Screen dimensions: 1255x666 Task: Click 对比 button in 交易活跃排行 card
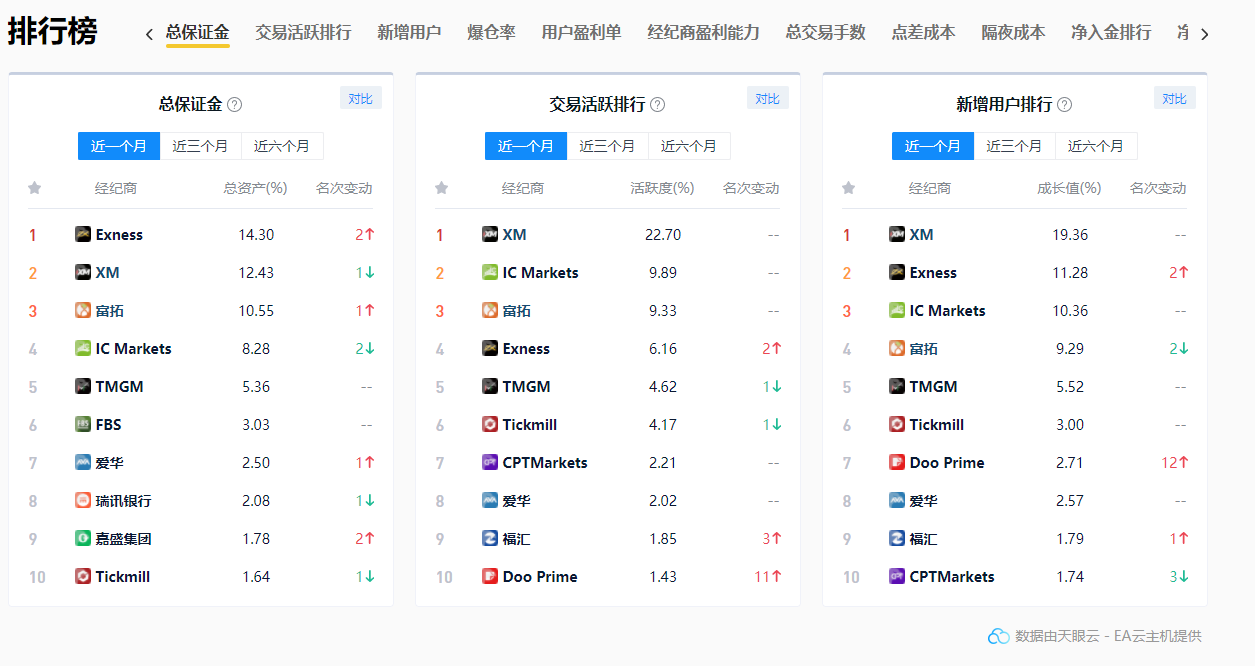[x=768, y=98]
